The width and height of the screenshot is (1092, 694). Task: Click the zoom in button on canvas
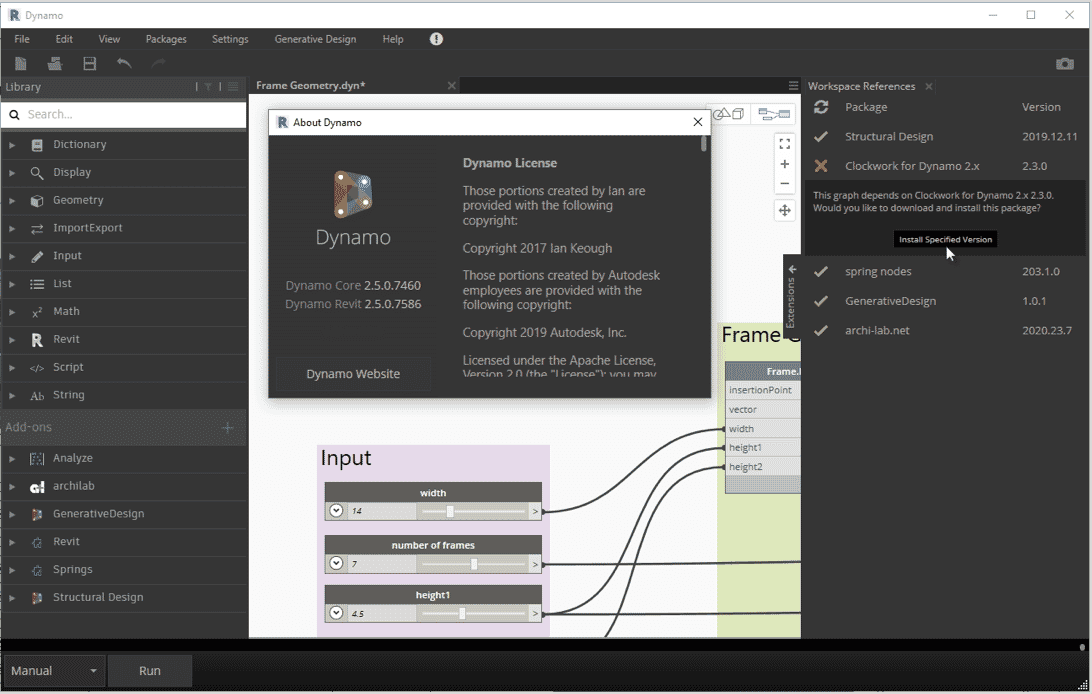pos(785,163)
